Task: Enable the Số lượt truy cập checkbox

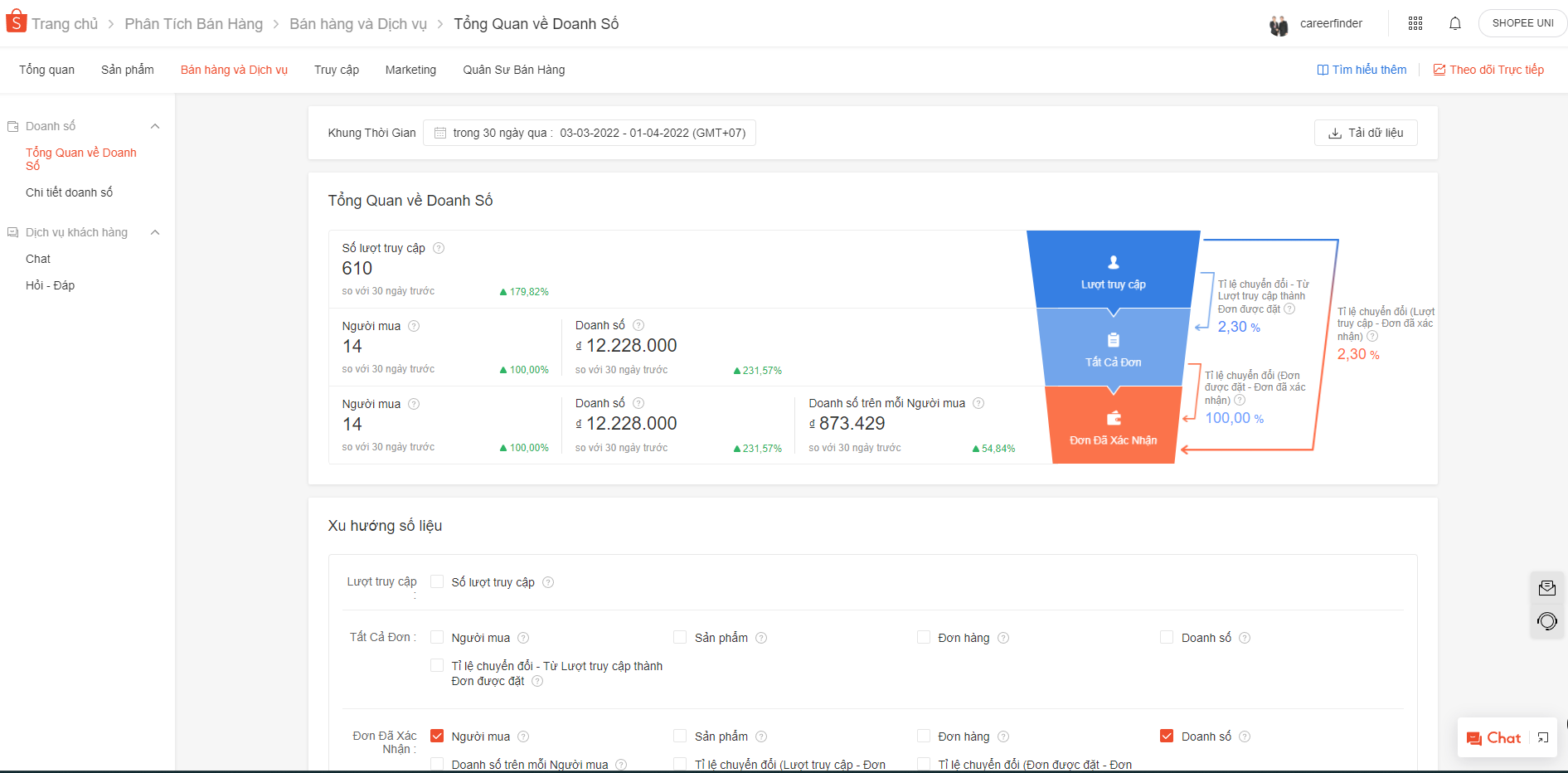Action: click(437, 581)
